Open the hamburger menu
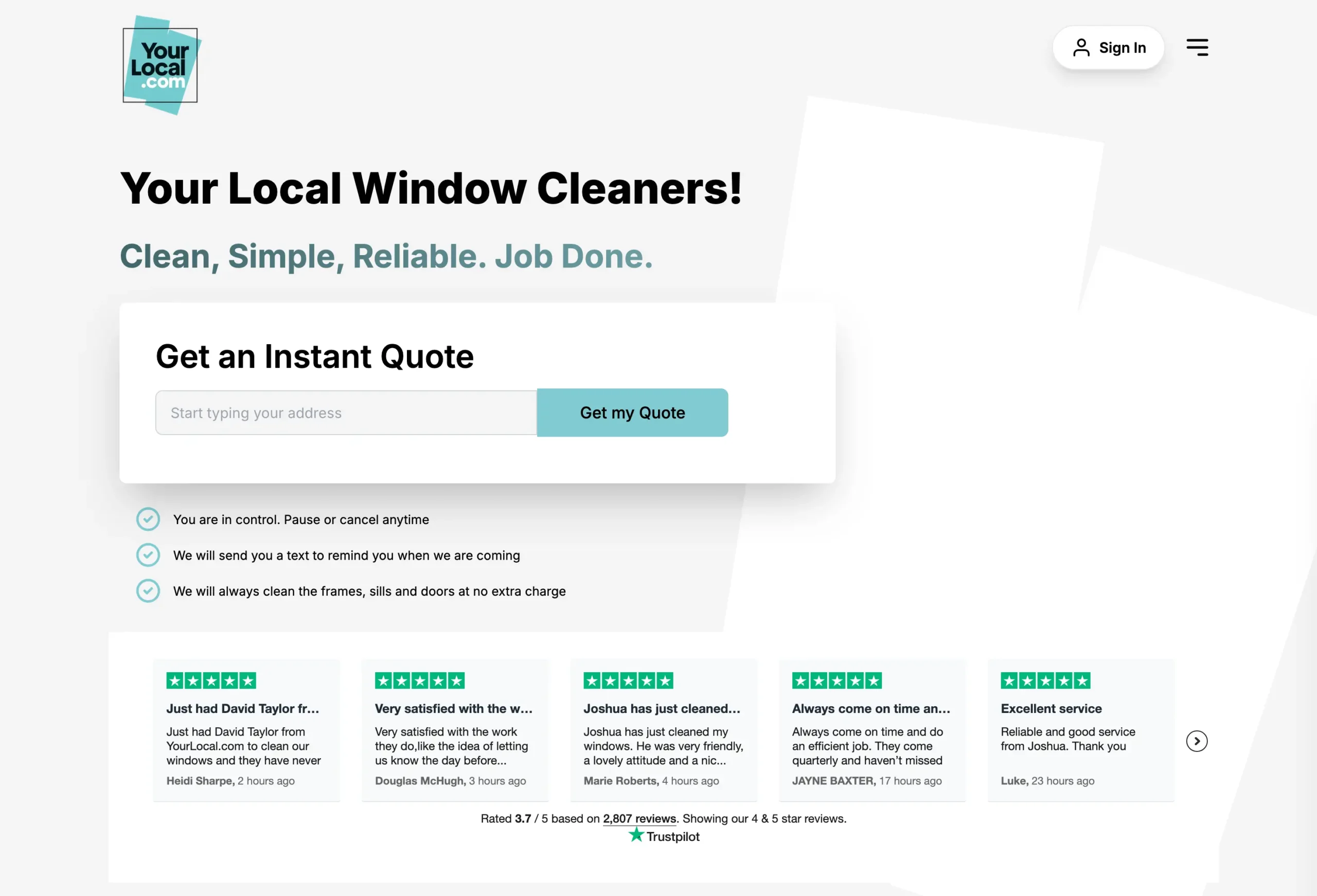Viewport: 1317px width, 896px height. (1197, 47)
